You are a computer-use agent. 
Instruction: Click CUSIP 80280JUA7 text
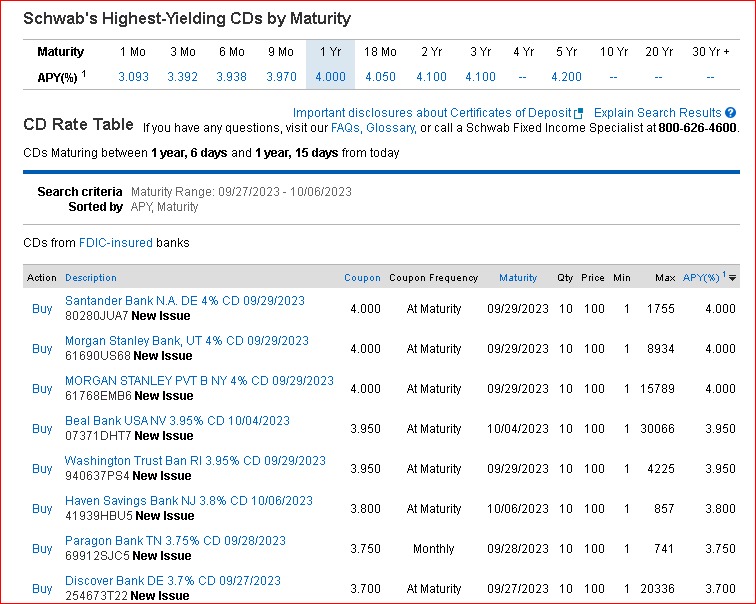tap(97, 316)
